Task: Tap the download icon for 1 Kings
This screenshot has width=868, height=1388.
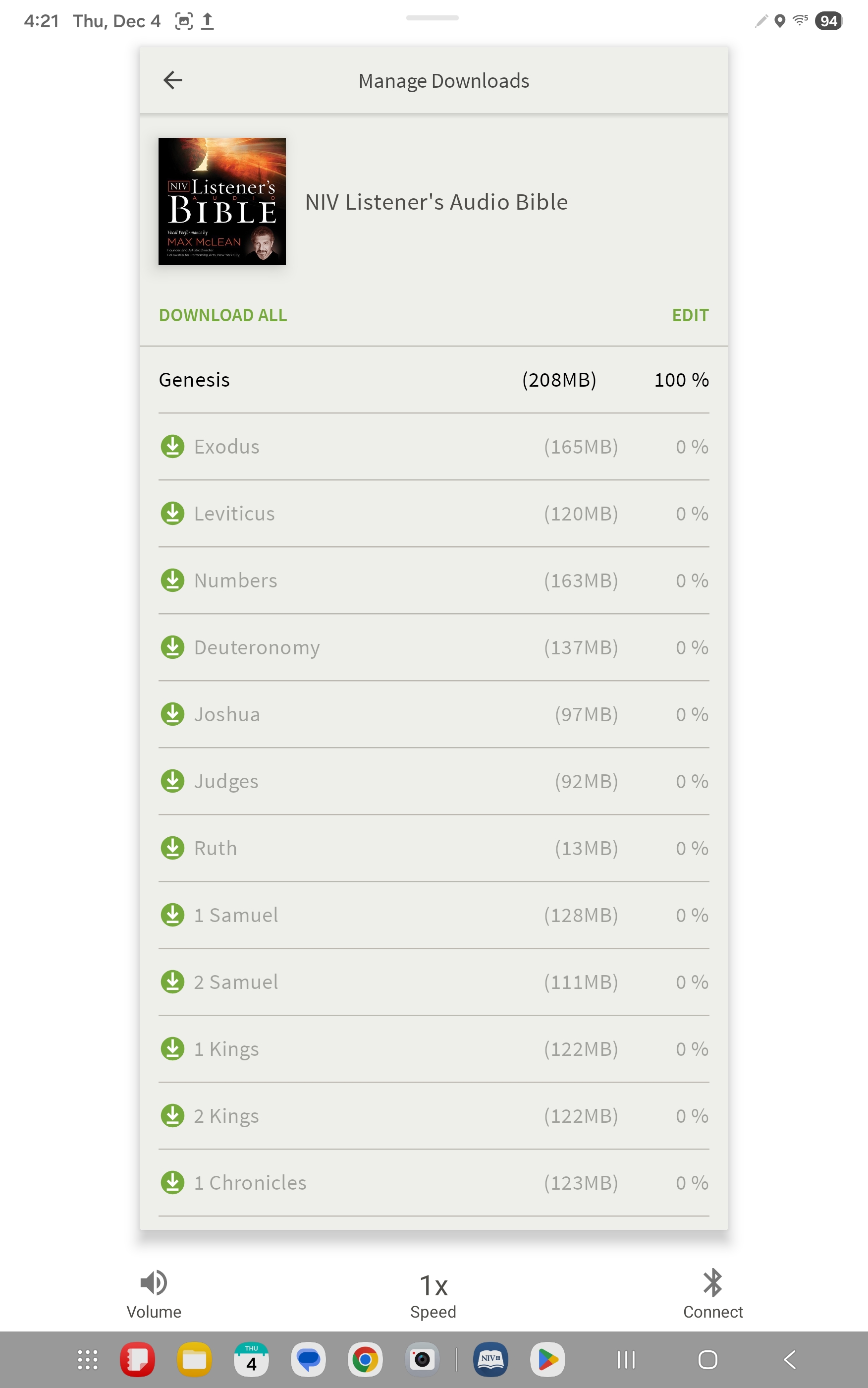Action: [172, 1048]
